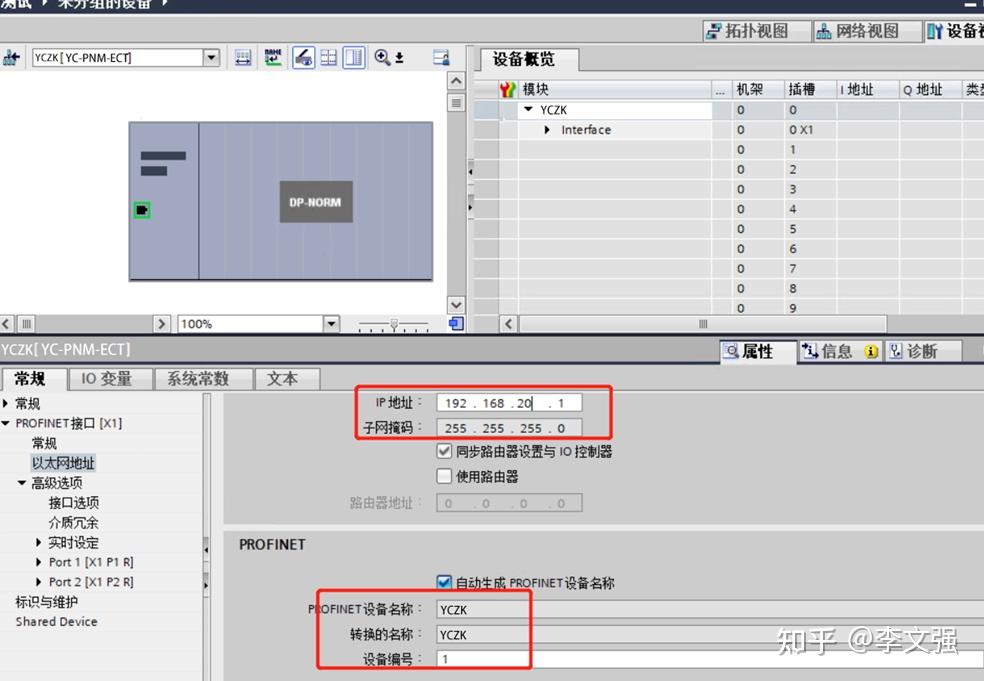
Task: Select the 设备概览 device overview tab
Action: click(530, 60)
